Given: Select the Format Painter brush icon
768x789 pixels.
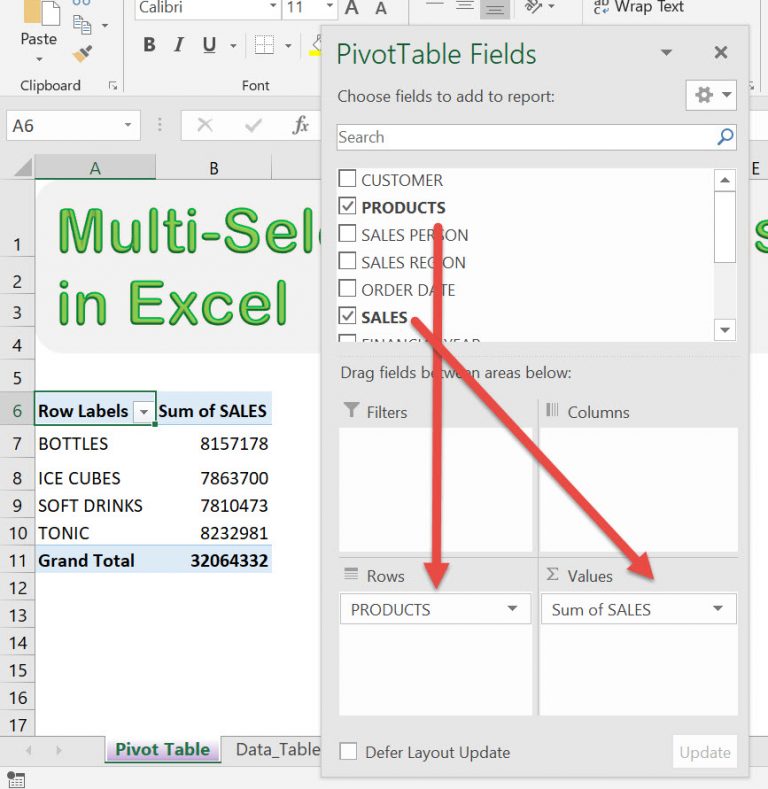Looking at the screenshot, I should tap(83, 53).
